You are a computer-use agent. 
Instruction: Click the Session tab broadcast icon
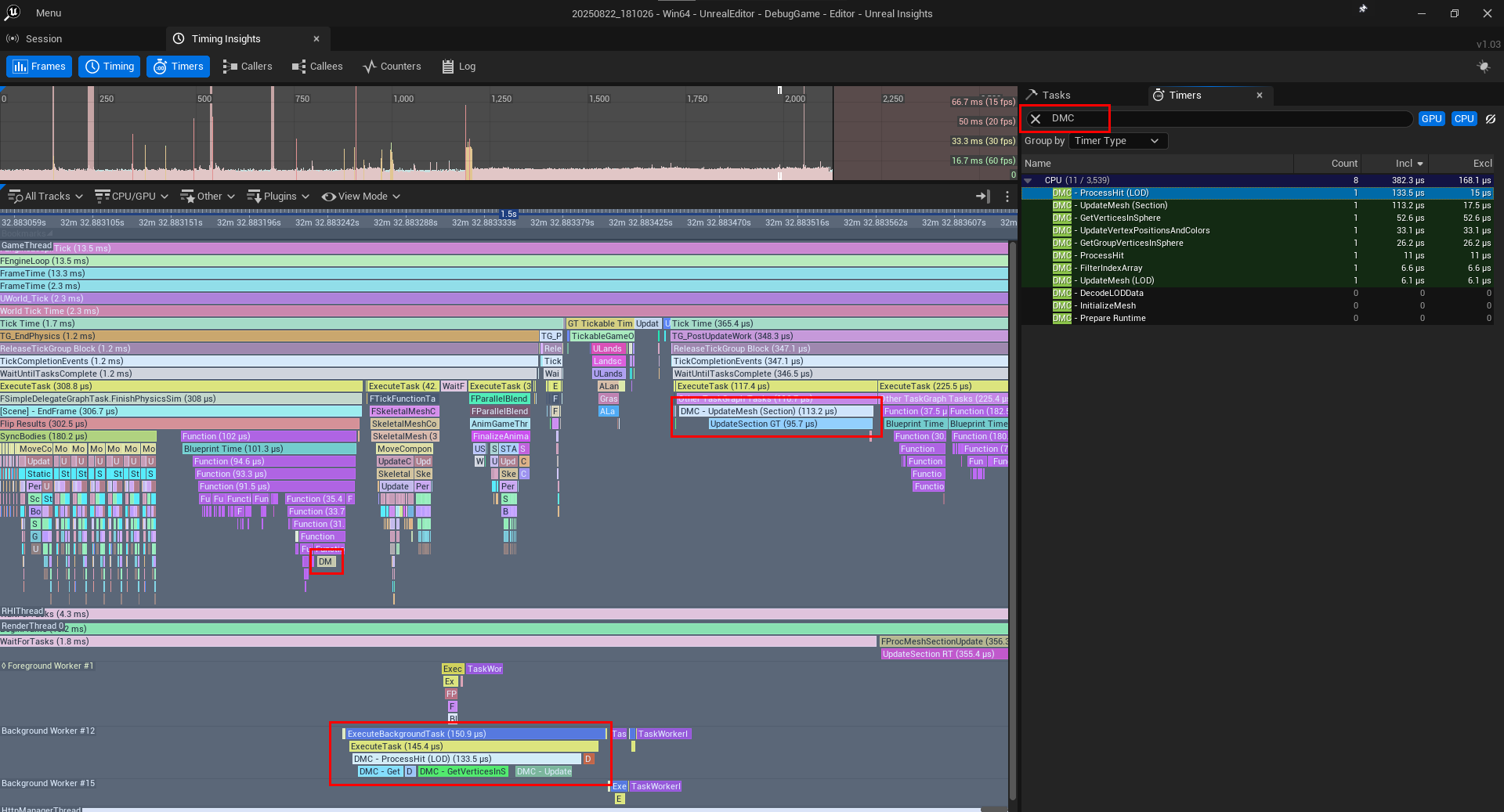tap(13, 38)
